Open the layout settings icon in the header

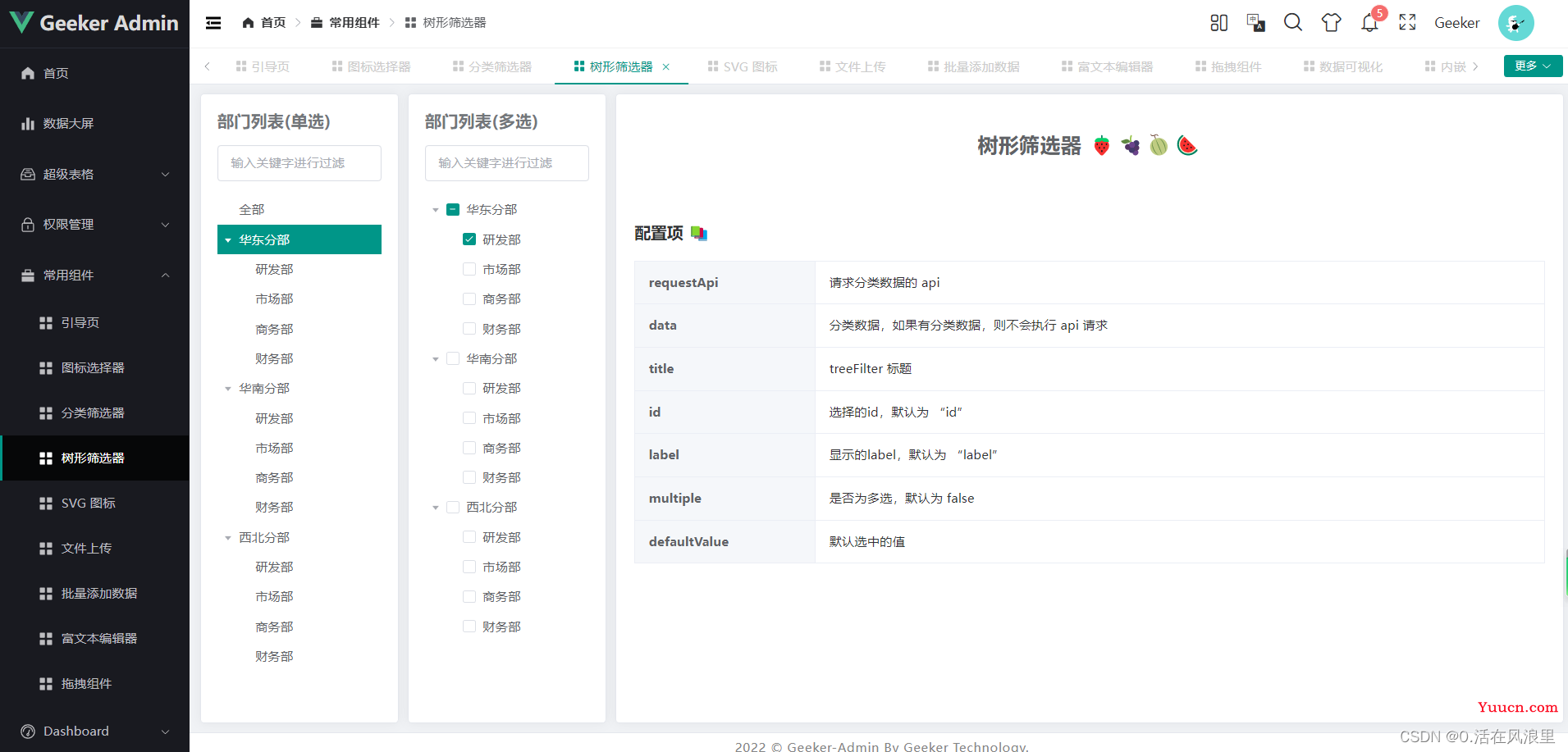(1219, 23)
